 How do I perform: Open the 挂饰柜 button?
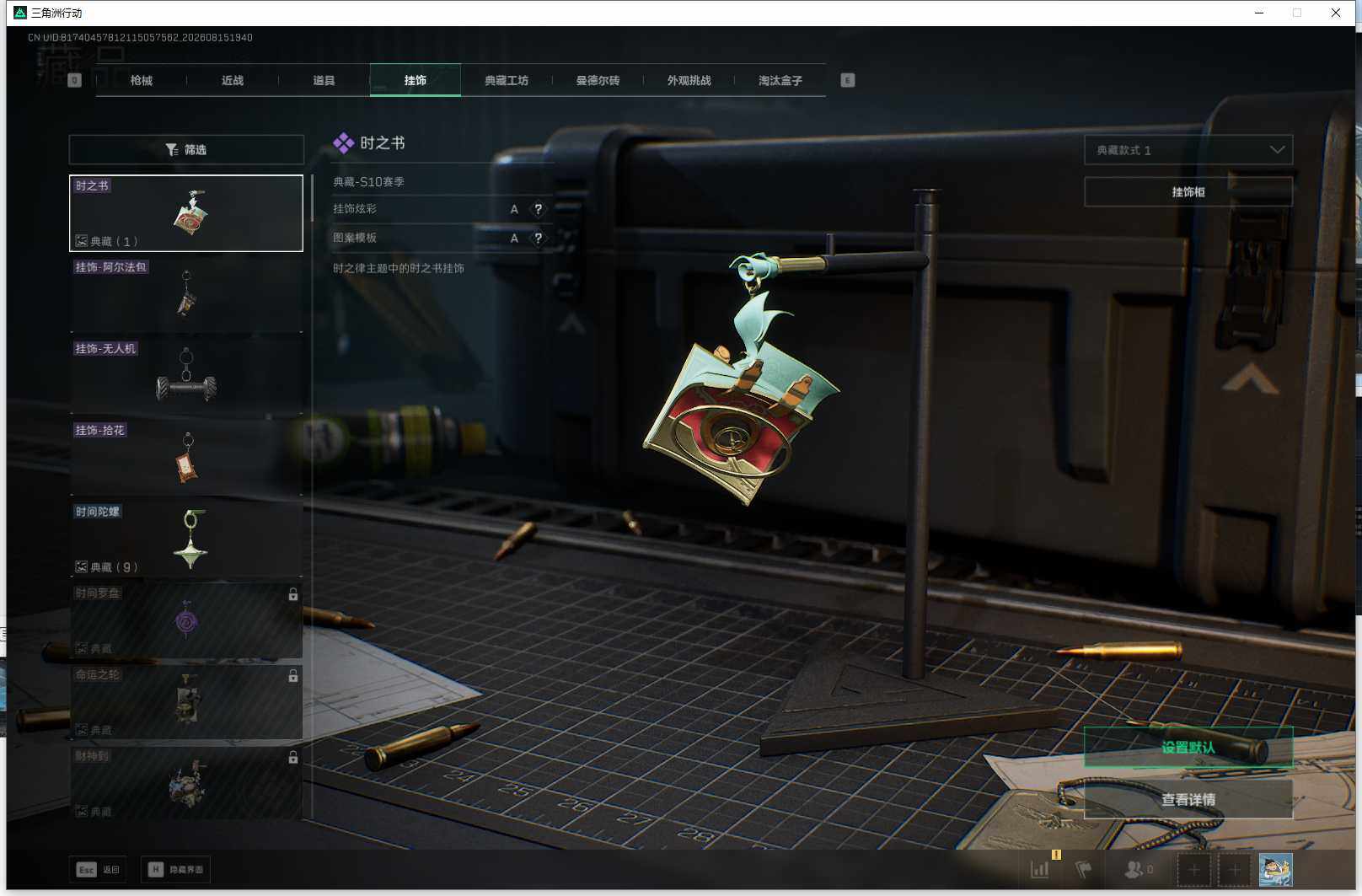pyautogui.click(x=1188, y=192)
